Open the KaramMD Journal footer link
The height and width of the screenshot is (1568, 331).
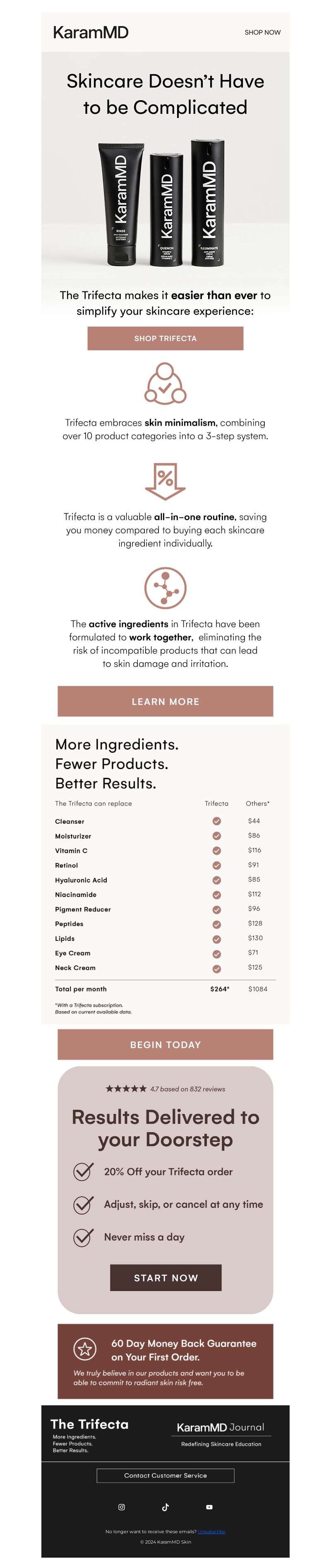pyautogui.click(x=221, y=1427)
